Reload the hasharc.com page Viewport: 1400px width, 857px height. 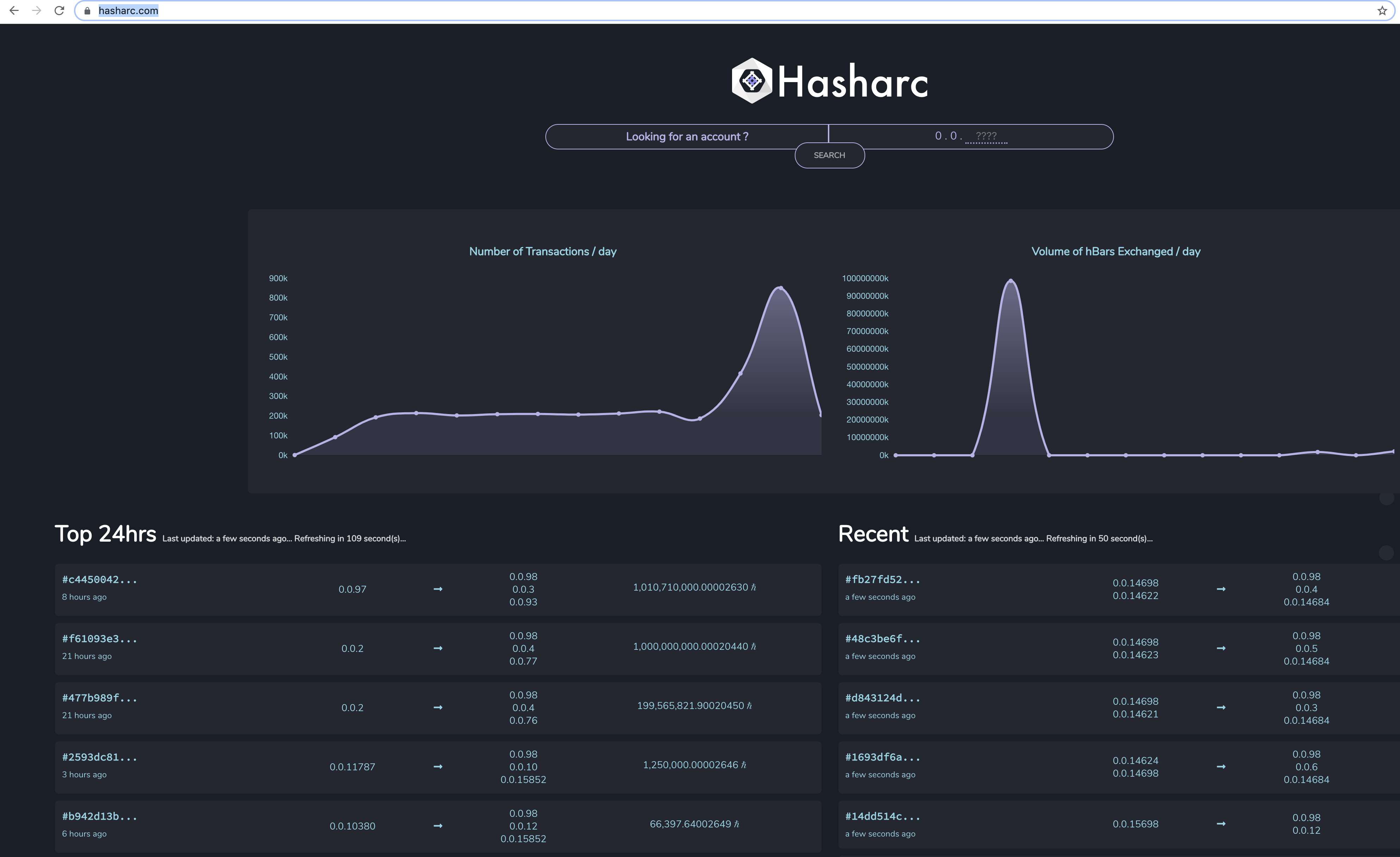[59, 10]
